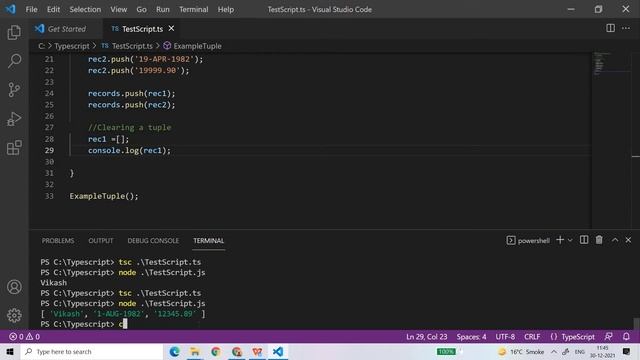Open the Windows Start button
The height and width of the screenshot is (360, 640).
coord(10,351)
